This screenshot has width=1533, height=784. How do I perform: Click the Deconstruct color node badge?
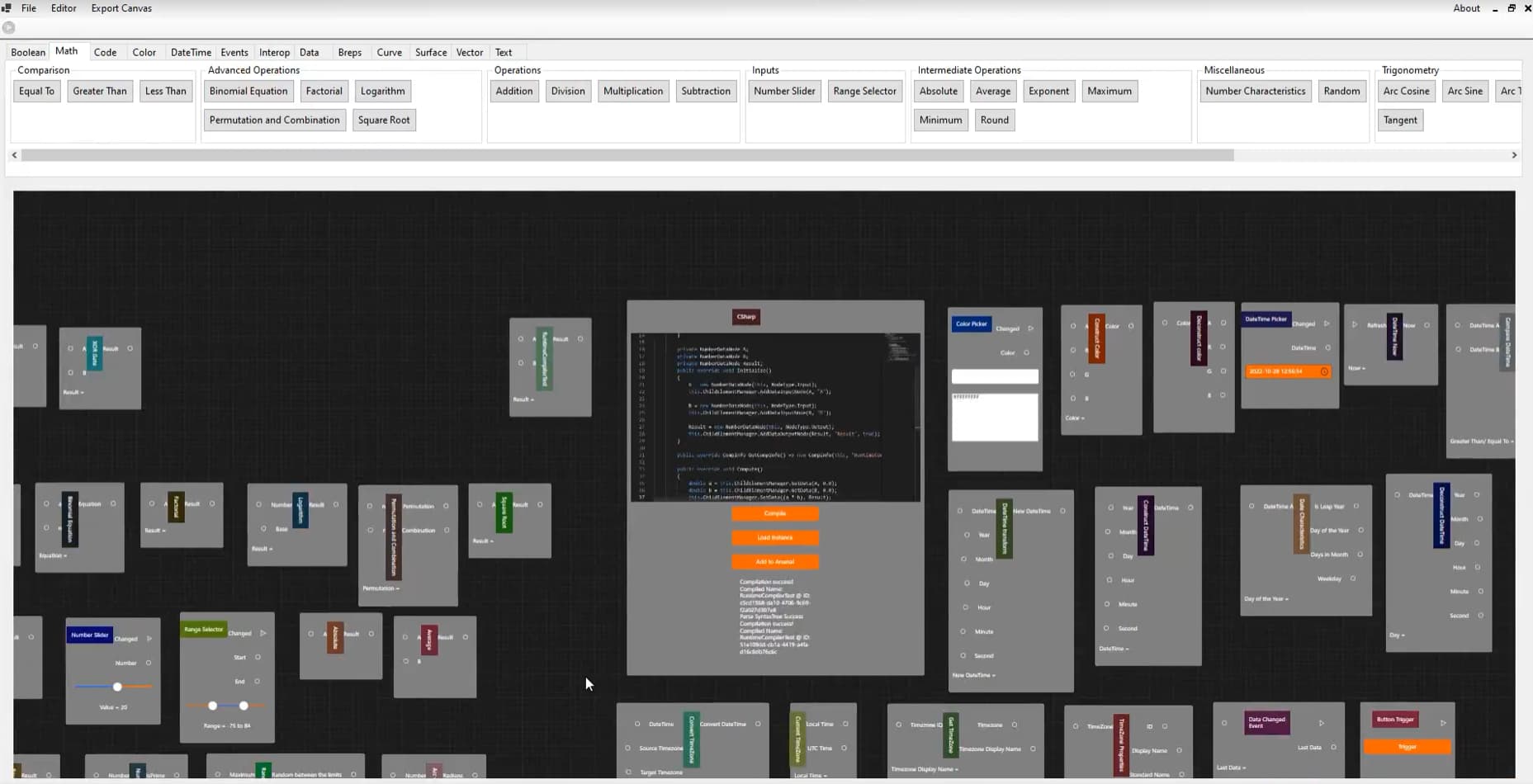pos(1199,338)
